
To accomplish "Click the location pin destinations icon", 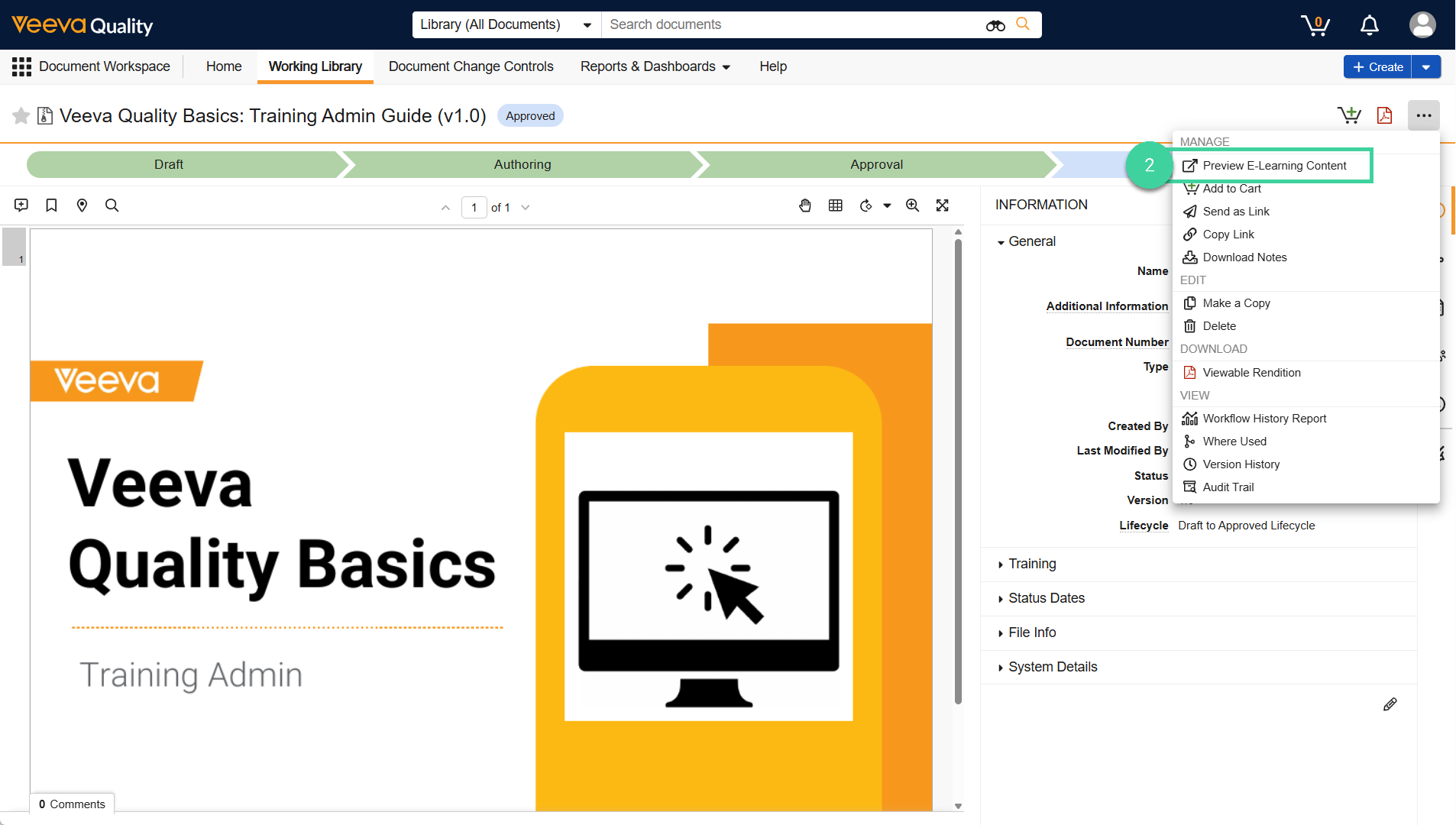I will 82,205.
